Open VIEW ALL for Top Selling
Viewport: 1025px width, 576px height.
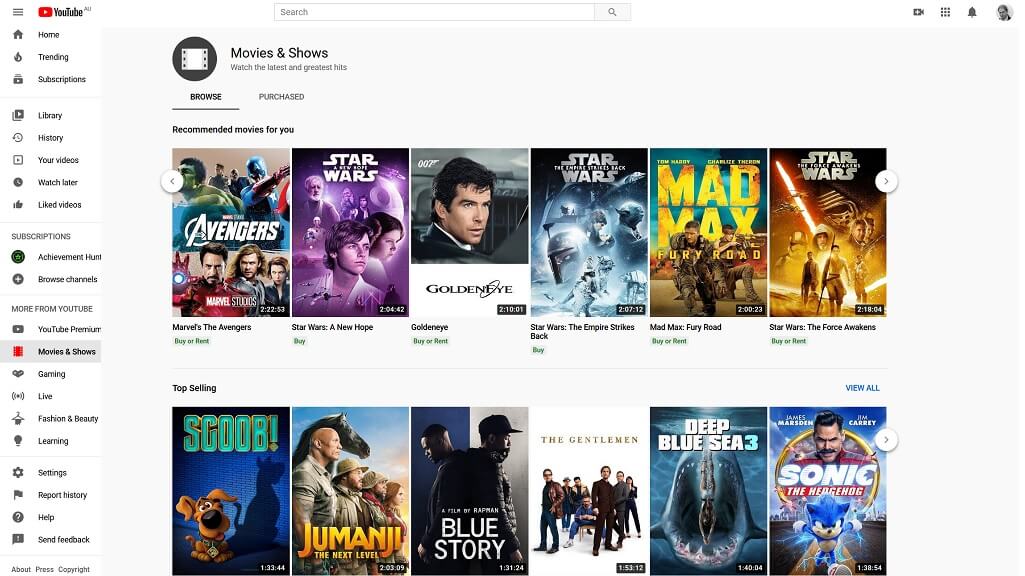[862, 387]
